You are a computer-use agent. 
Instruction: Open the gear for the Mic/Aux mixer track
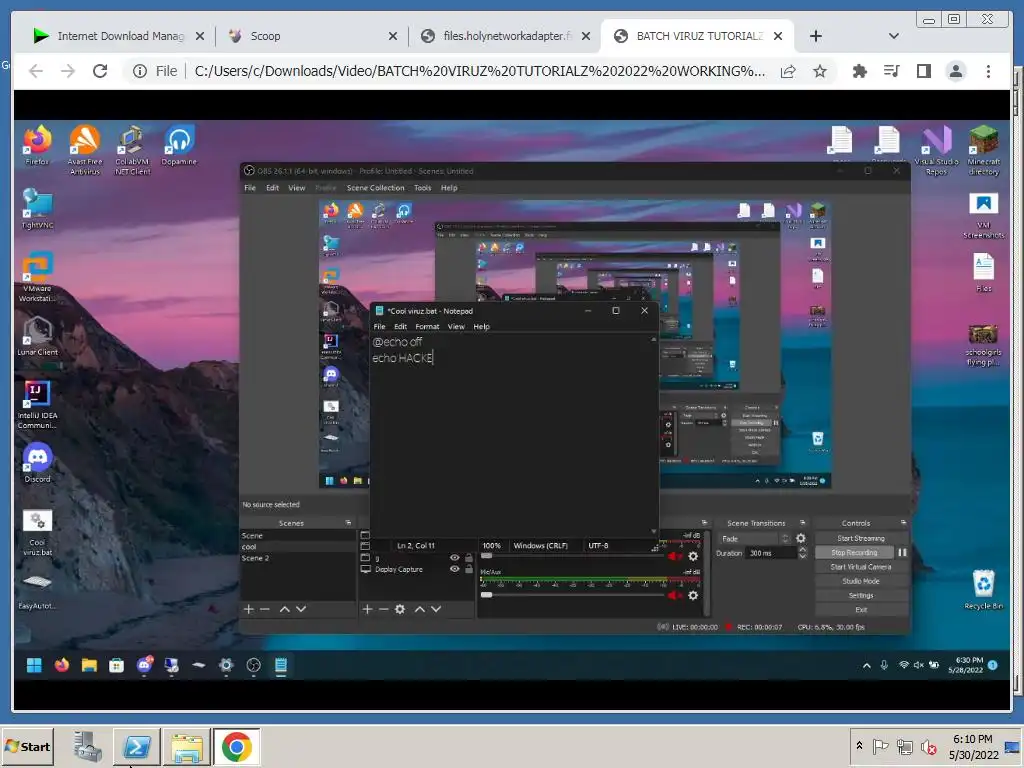[693, 595]
